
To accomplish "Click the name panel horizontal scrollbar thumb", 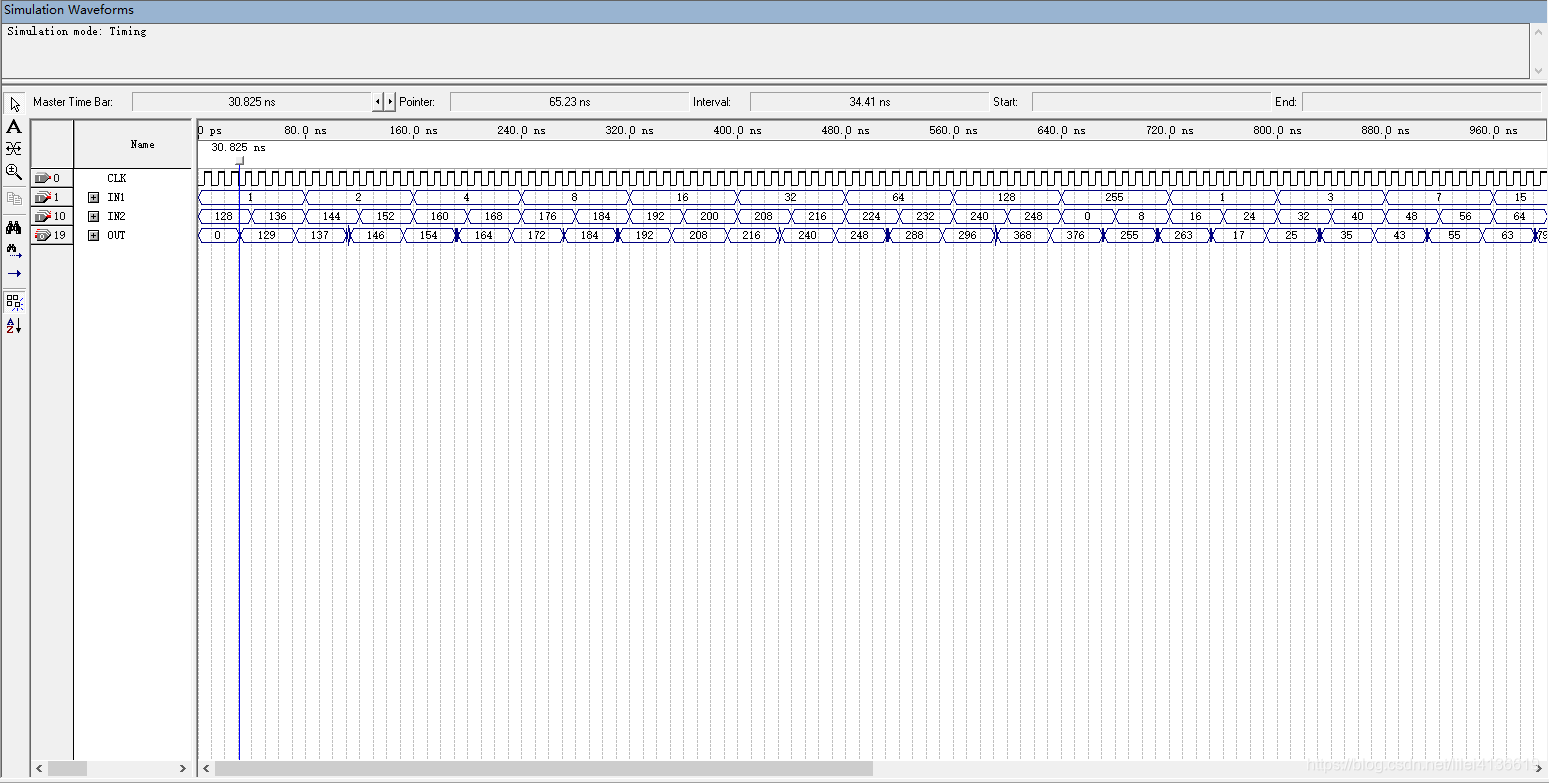I will 68,768.
